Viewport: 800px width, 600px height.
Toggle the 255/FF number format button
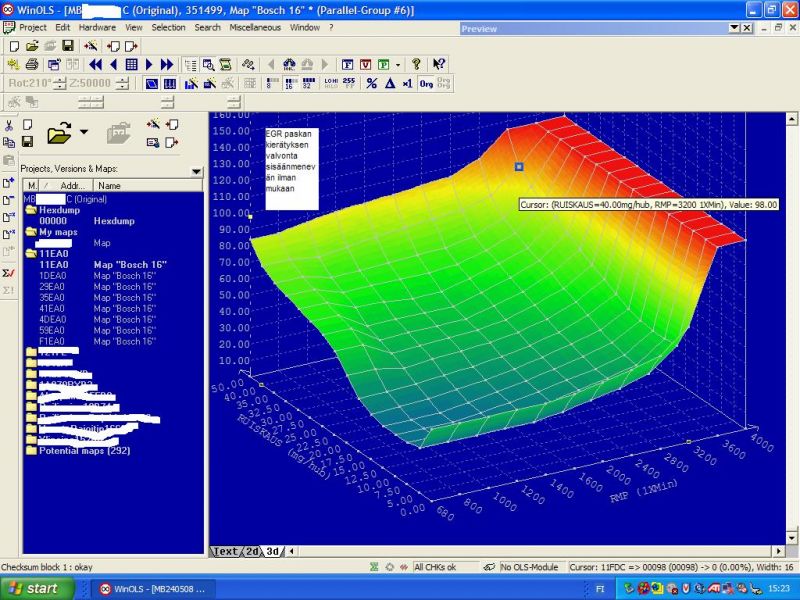tap(349, 83)
